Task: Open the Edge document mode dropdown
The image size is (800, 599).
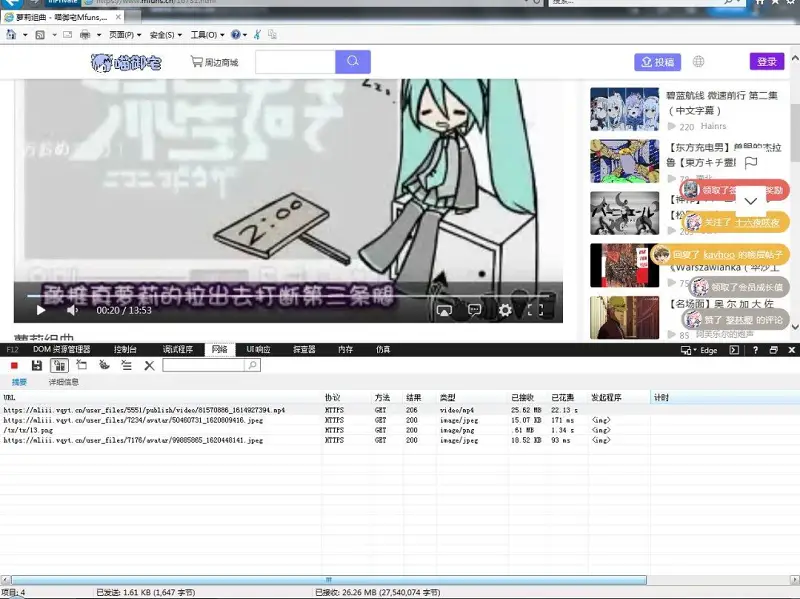Action: 699,350
